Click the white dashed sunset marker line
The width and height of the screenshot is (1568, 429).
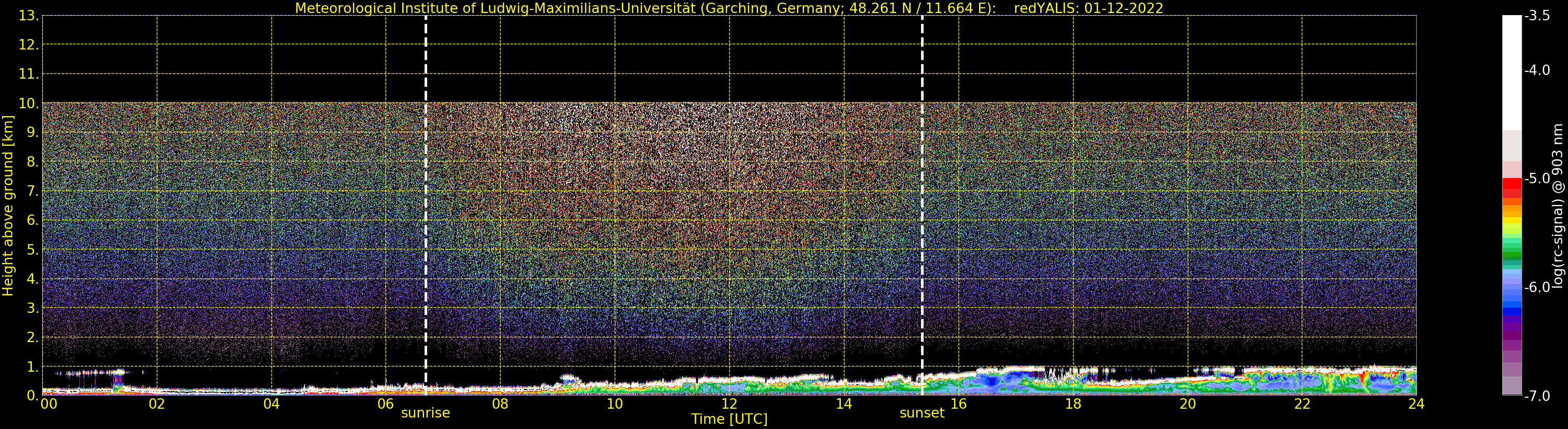point(922,206)
